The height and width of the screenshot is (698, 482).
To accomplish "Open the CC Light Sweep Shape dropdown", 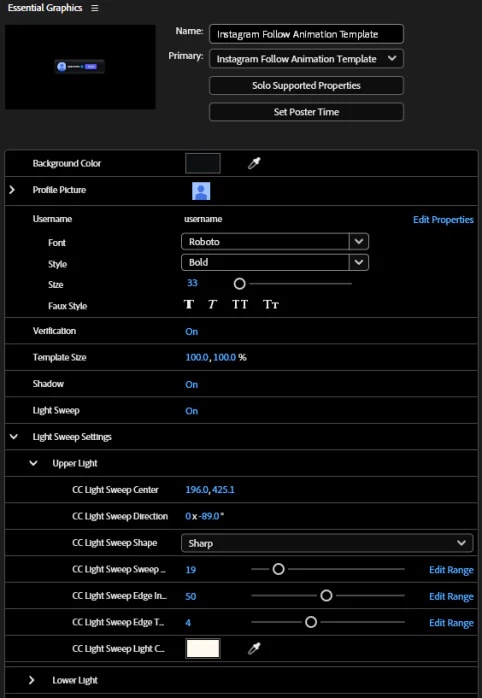I will tap(327, 543).
